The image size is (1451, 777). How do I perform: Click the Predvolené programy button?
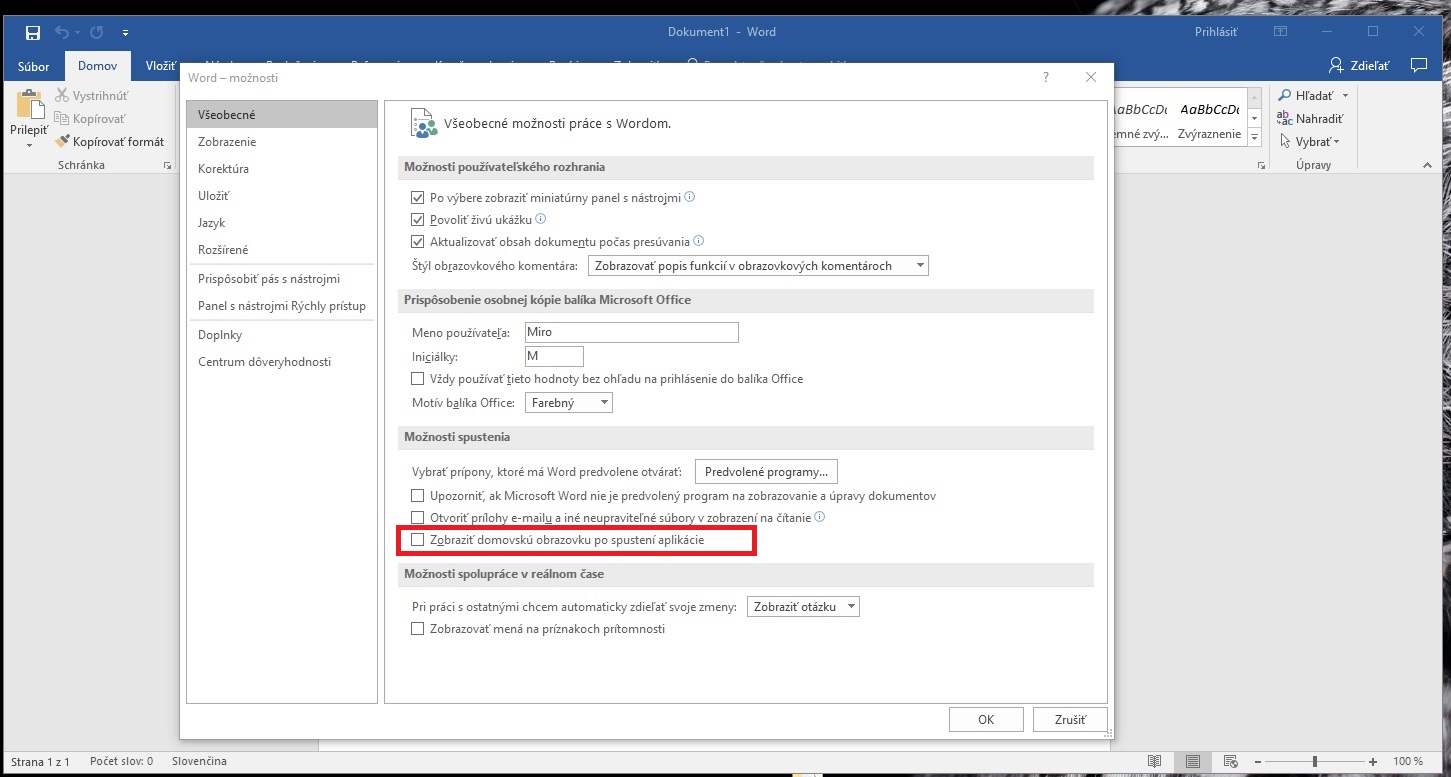coord(766,471)
